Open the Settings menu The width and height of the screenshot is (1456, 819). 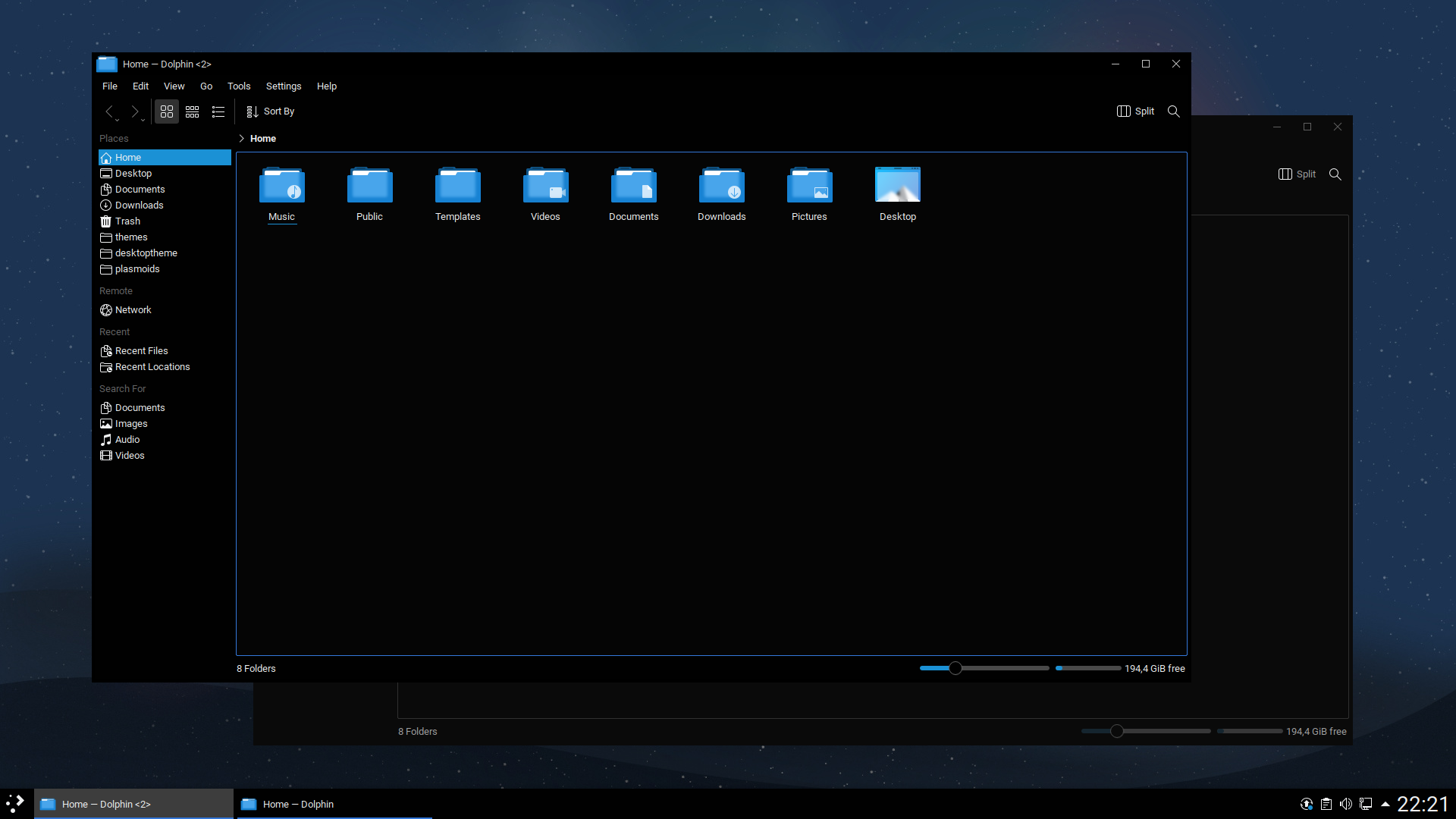tap(284, 86)
